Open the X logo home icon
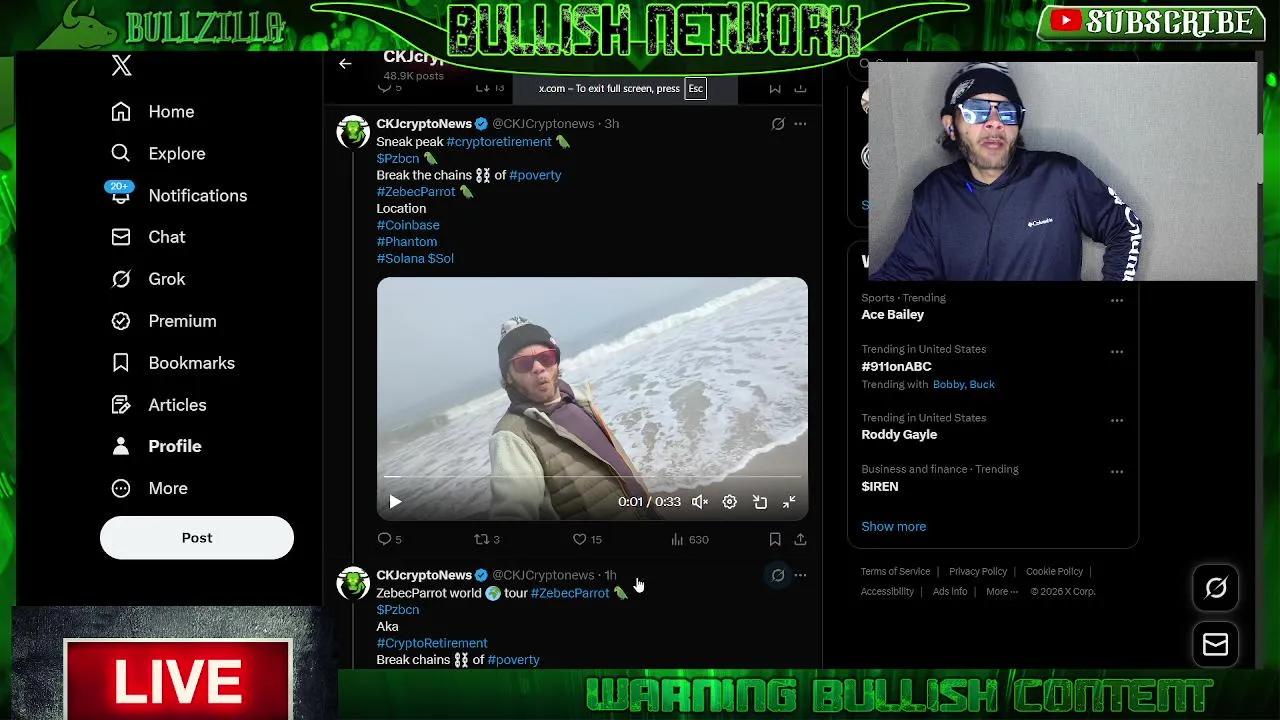Viewport: 1280px width, 720px height. 121,66
